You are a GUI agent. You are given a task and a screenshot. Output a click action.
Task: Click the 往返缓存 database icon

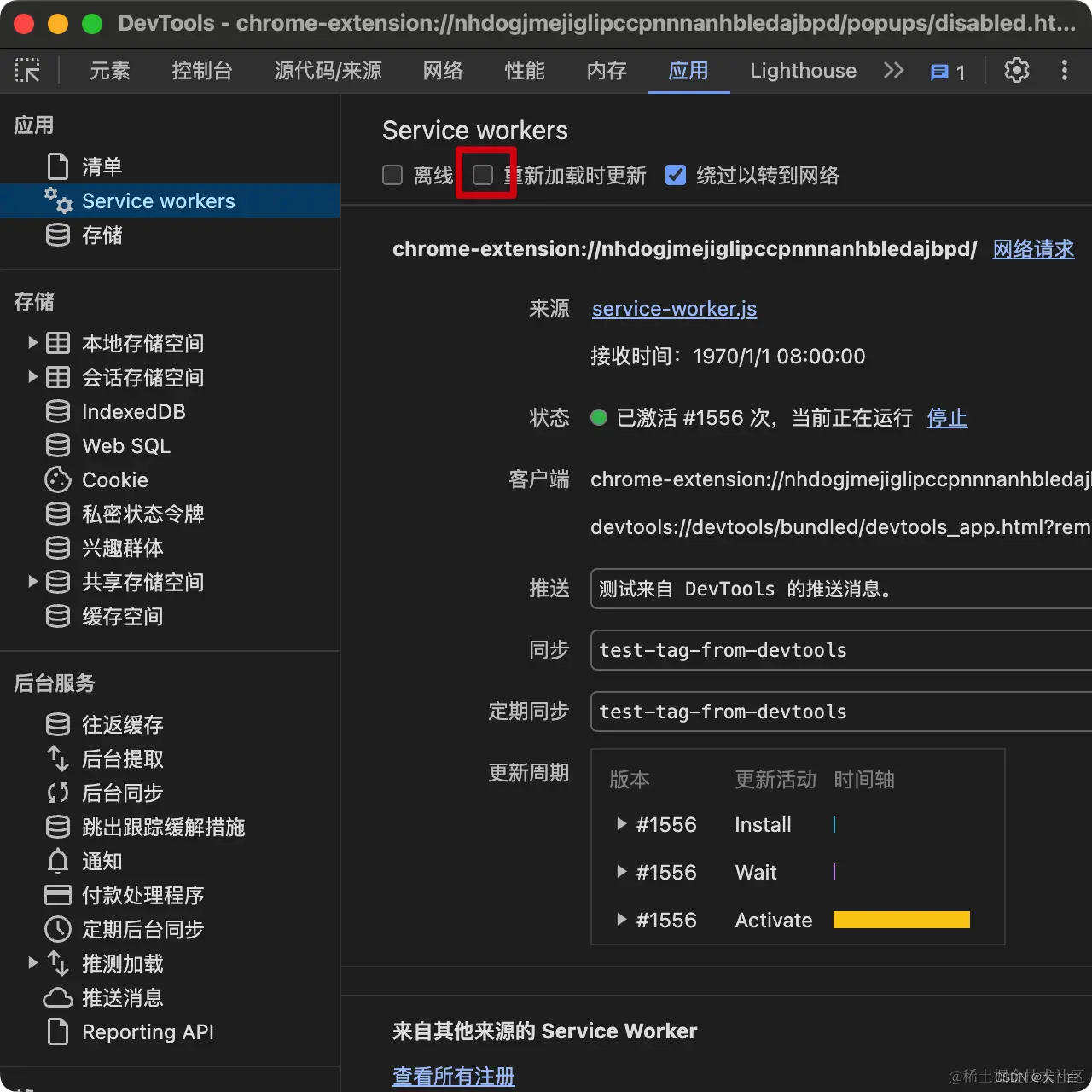click(58, 724)
